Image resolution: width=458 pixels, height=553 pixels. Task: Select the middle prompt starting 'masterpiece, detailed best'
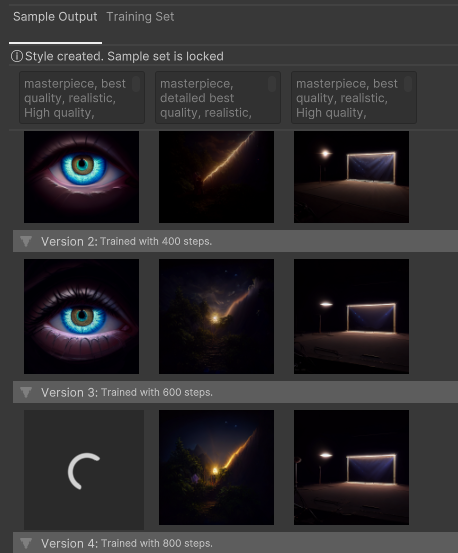click(218, 98)
